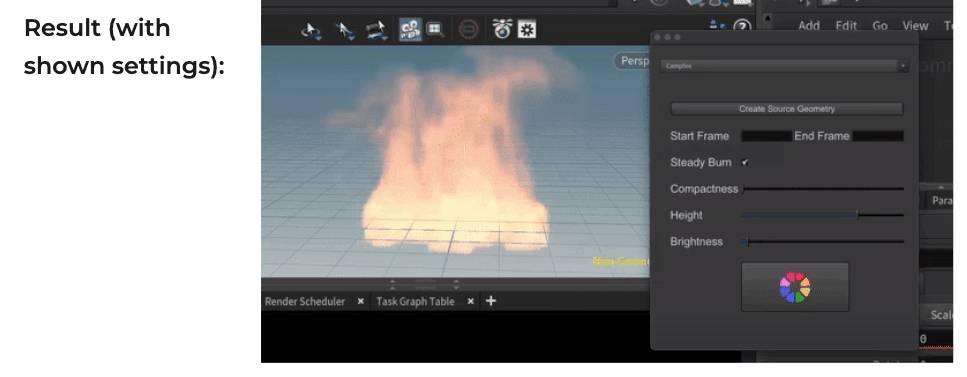This screenshot has width=967, height=377.
Task: Open the Add menu
Action: point(809,26)
